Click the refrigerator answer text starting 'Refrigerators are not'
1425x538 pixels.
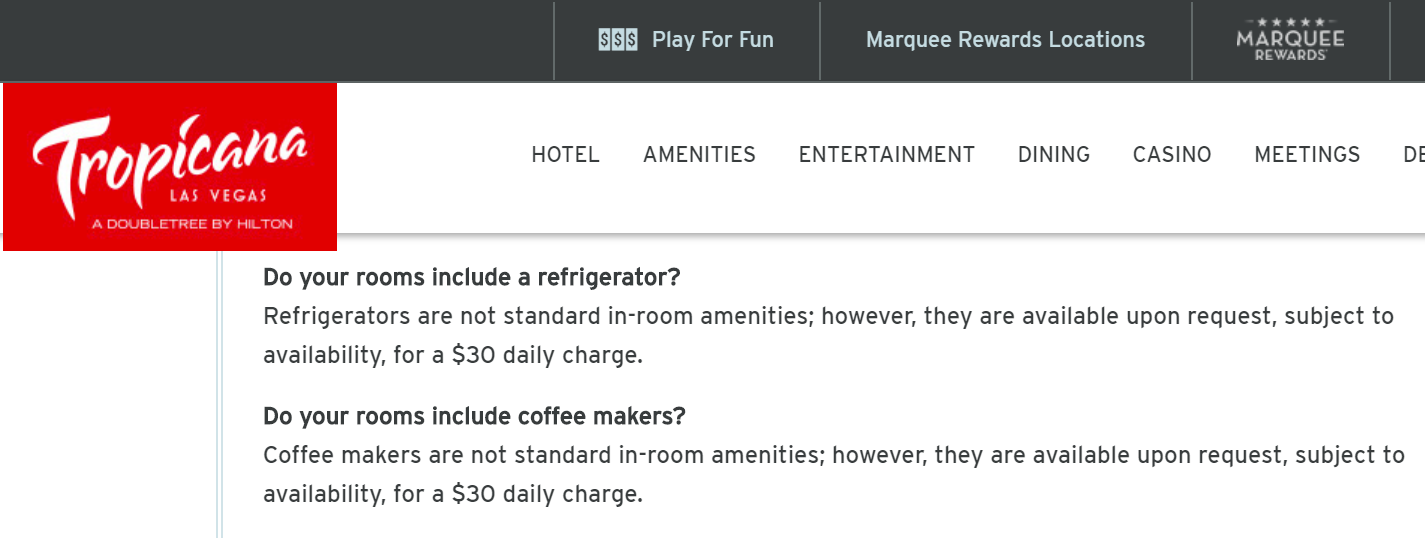[x=828, y=336]
